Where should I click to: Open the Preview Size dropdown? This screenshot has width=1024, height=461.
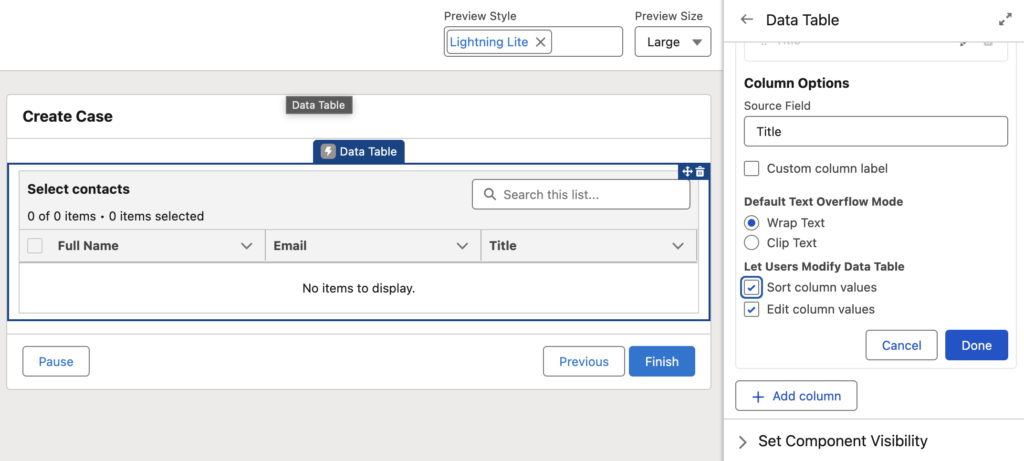(673, 42)
